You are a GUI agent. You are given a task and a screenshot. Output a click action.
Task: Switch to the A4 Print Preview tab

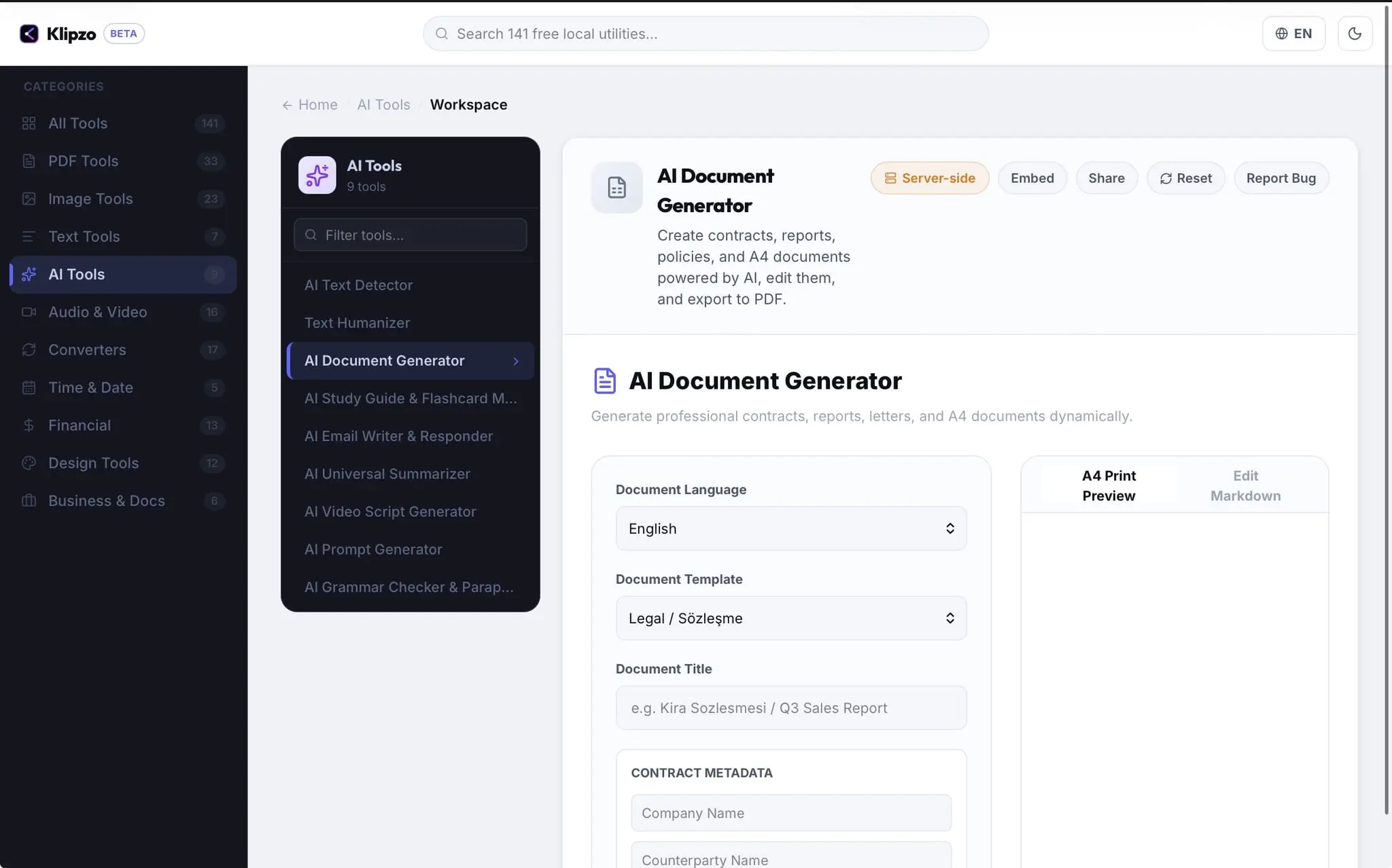click(1109, 485)
